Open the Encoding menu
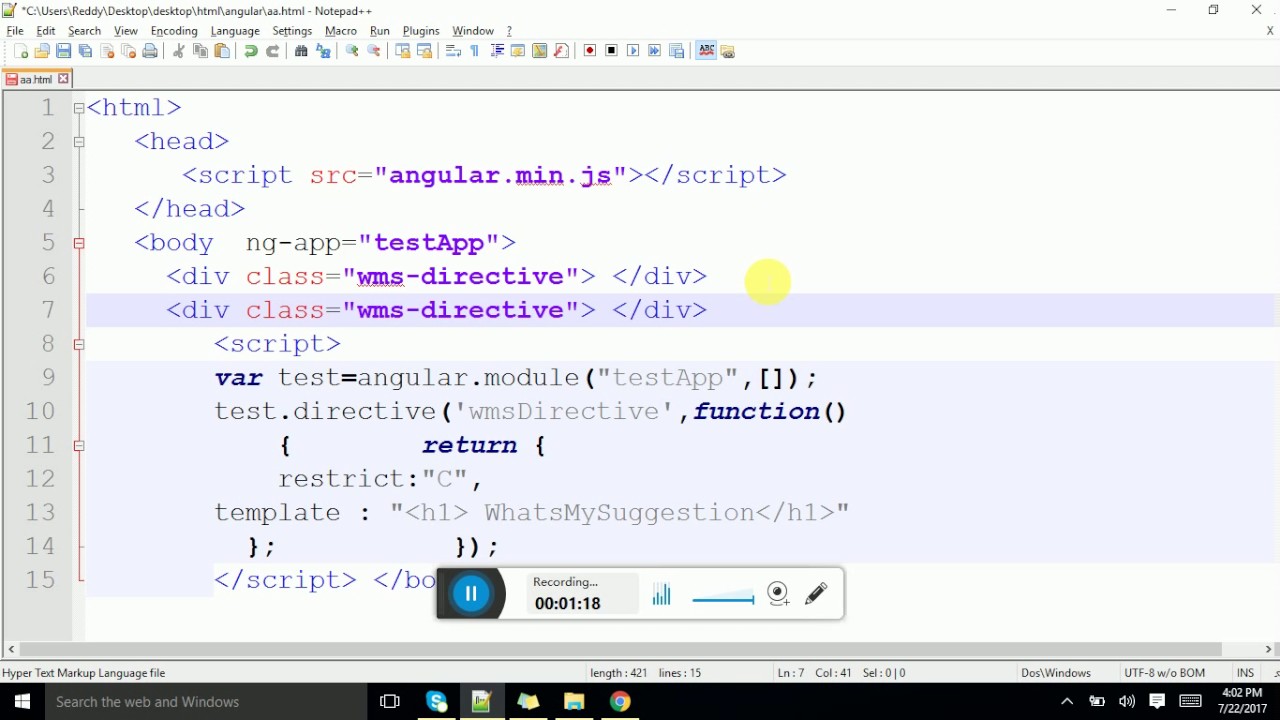This screenshot has height=720, width=1280. coord(174,31)
